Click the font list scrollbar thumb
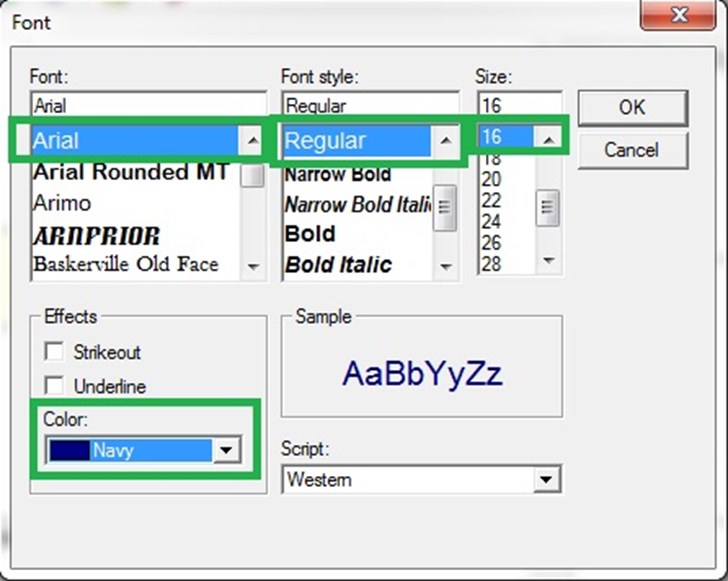The height and width of the screenshot is (581, 728). coord(254,175)
